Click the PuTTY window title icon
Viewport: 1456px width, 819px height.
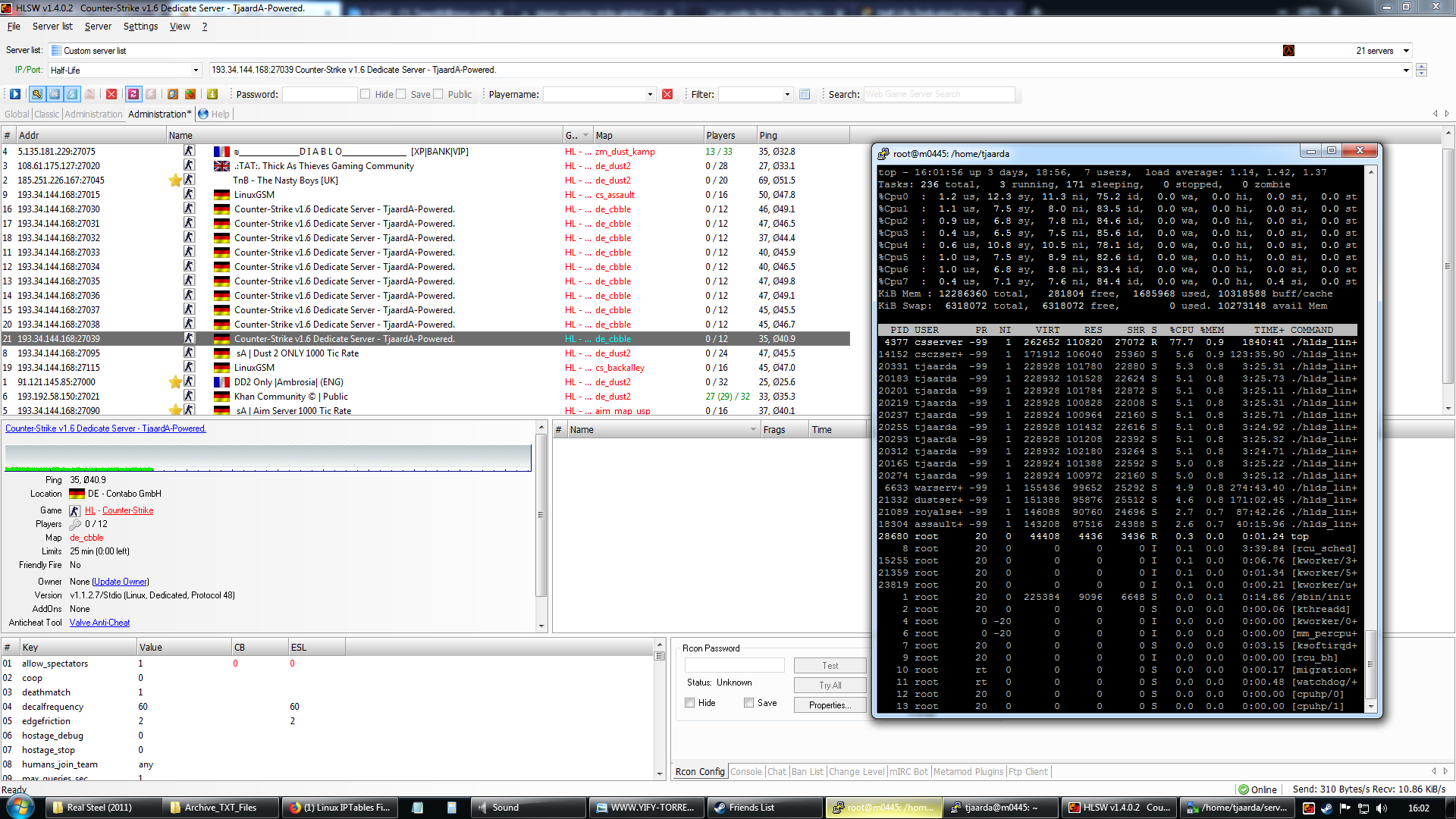click(x=883, y=153)
